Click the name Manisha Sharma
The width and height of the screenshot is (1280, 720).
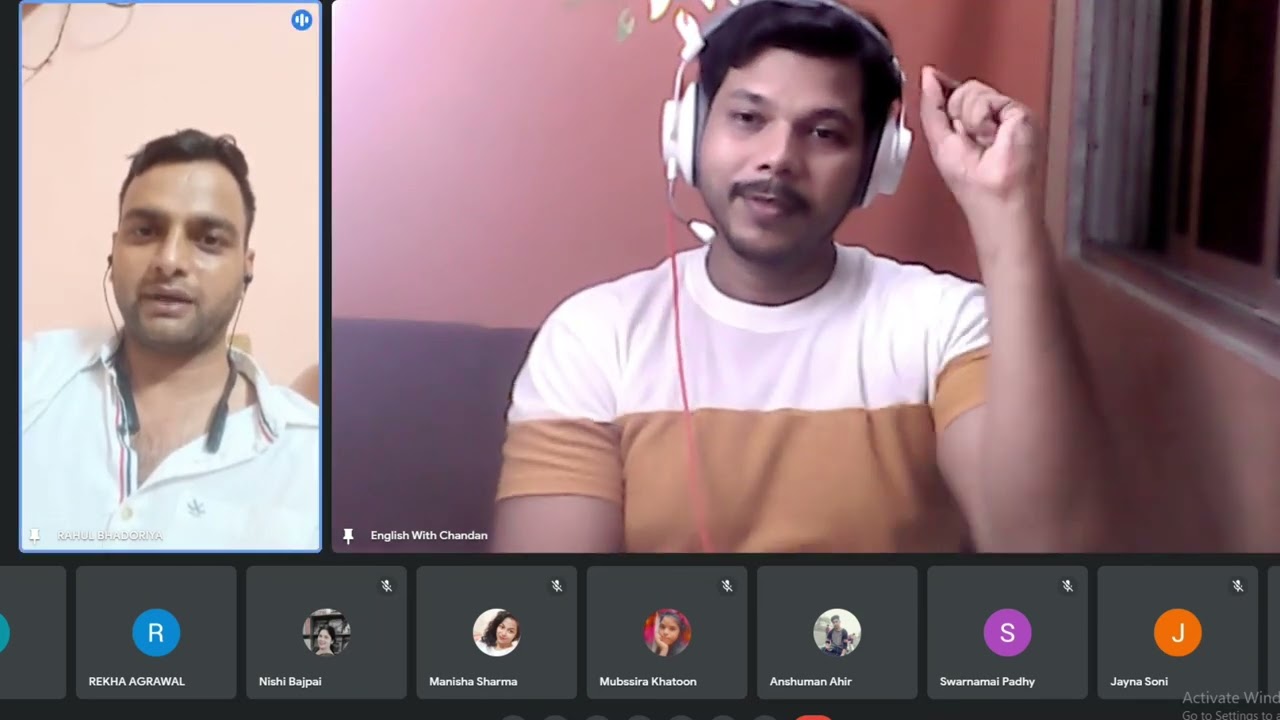coord(473,682)
